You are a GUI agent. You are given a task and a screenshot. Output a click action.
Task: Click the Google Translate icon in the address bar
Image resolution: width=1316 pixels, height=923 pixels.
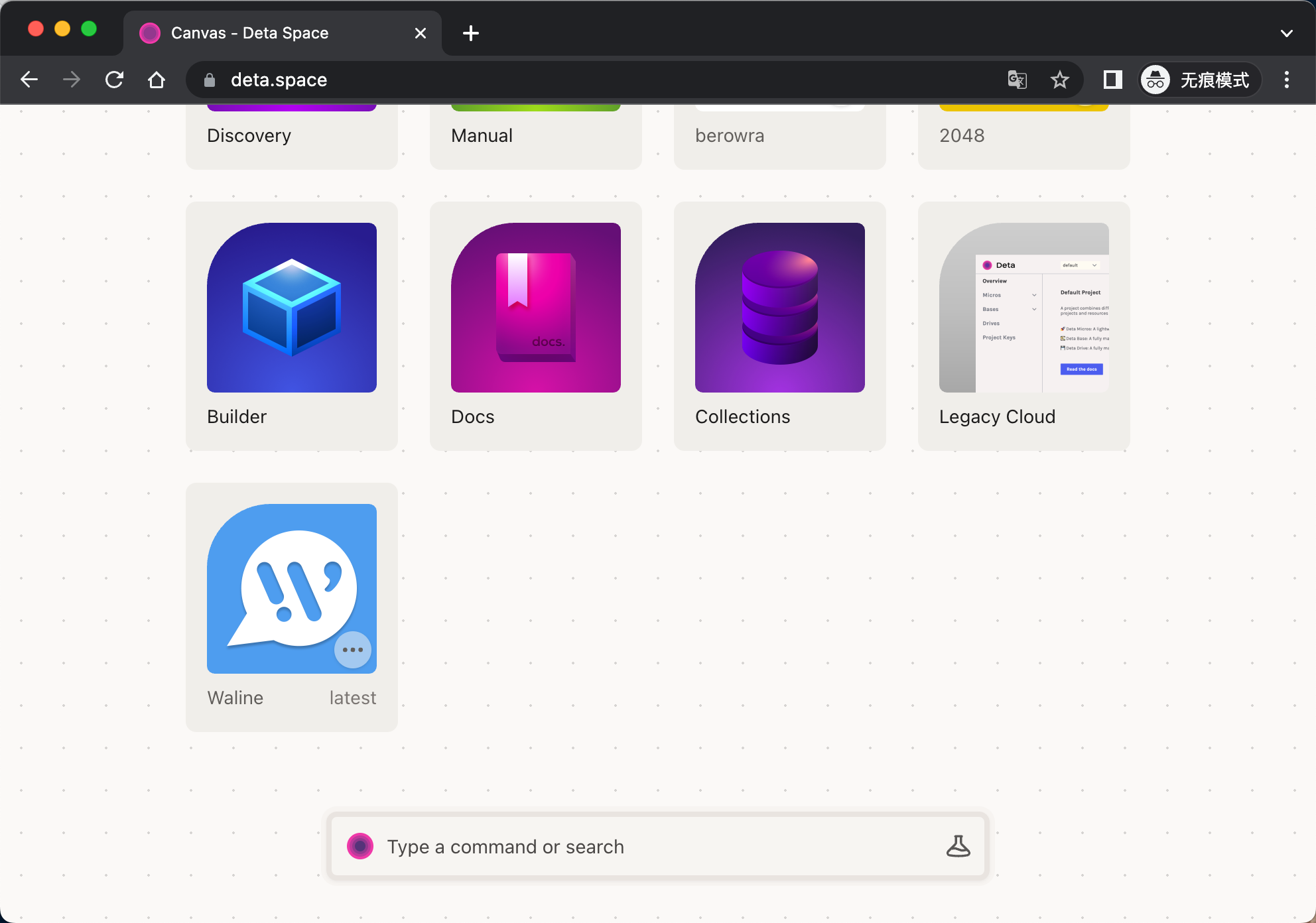coord(1017,80)
